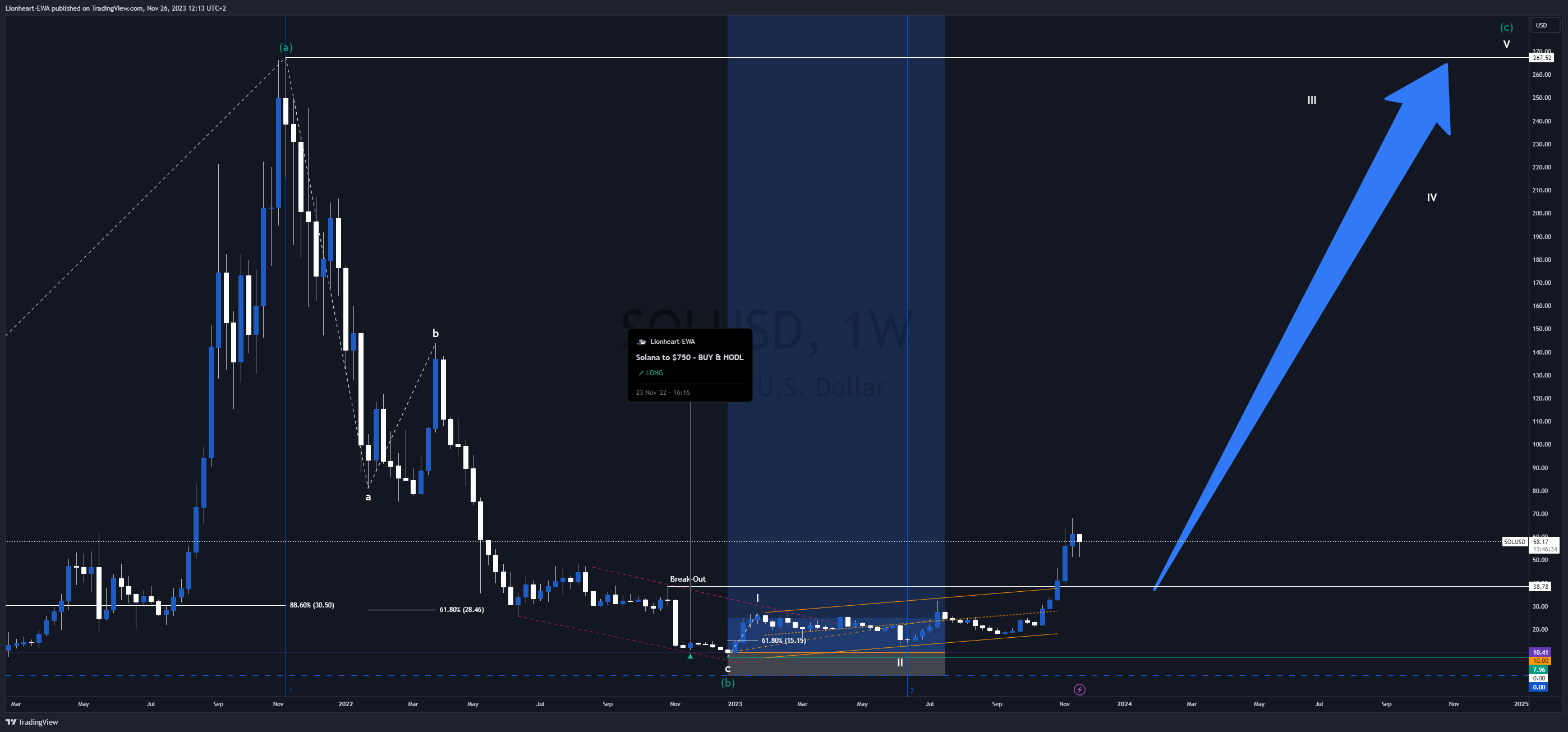Select the green '(a)' wave label at top
This screenshot has height=732, width=1568.
coord(286,48)
